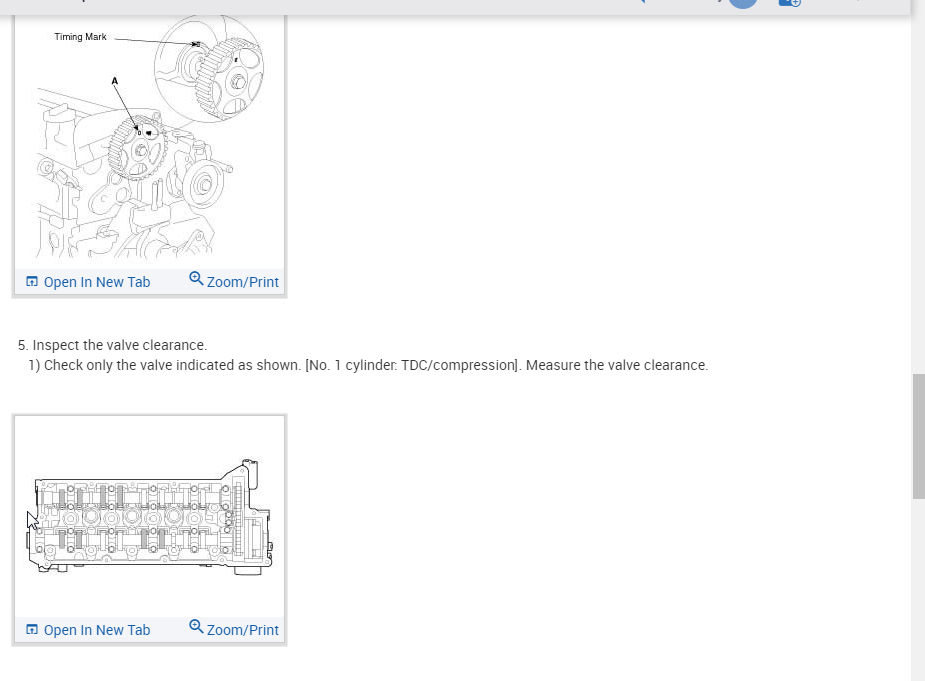
Task: Open cylinder head diagram in new tab
Action: point(88,630)
